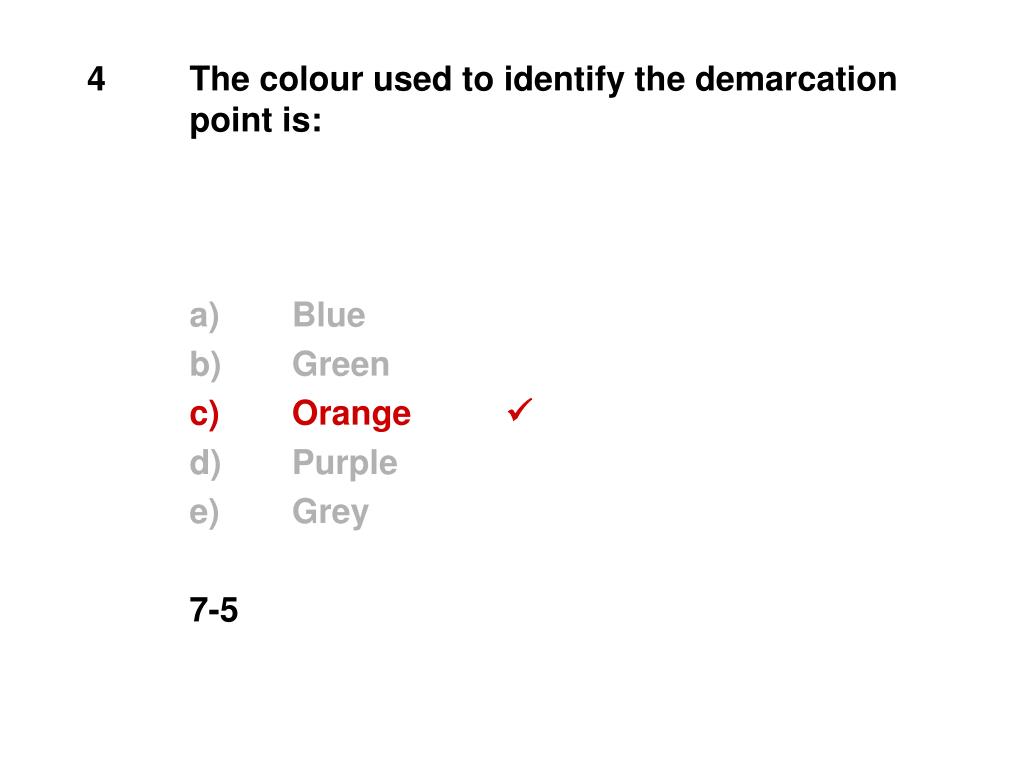Click the d) option letter
The height and width of the screenshot is (768, 1024).
(205, 464)
